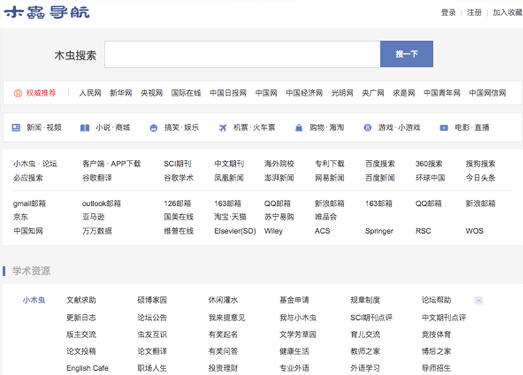This screenshot has width=523, height=375.
Task: Open 客户端·APP下载 link
Action: click(111, 164)
